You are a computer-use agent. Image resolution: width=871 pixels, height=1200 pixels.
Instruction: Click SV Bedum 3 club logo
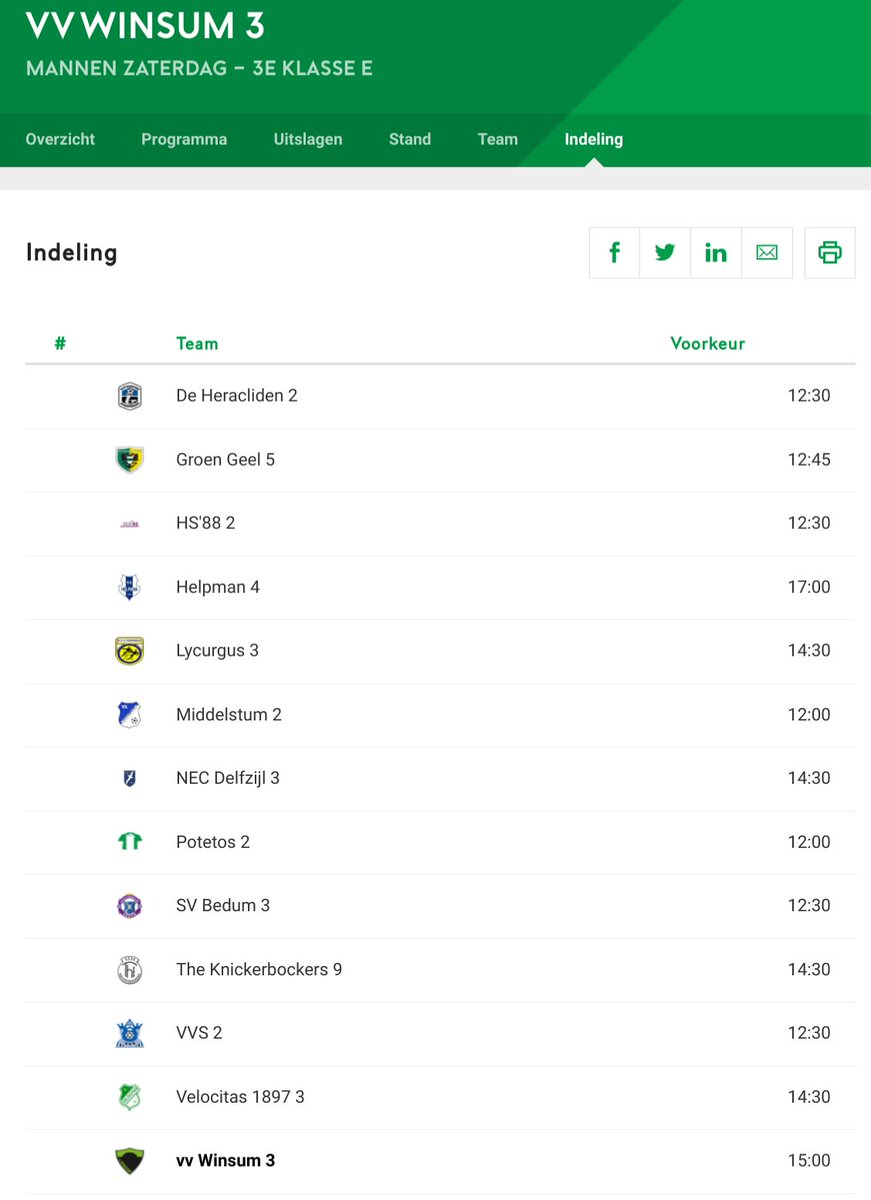tap(129, 906)
